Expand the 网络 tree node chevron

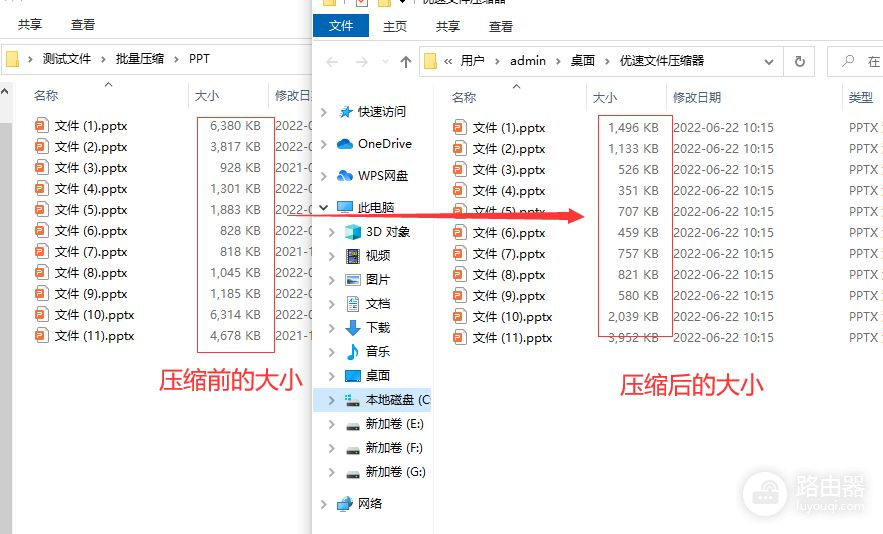pos(322,504)
